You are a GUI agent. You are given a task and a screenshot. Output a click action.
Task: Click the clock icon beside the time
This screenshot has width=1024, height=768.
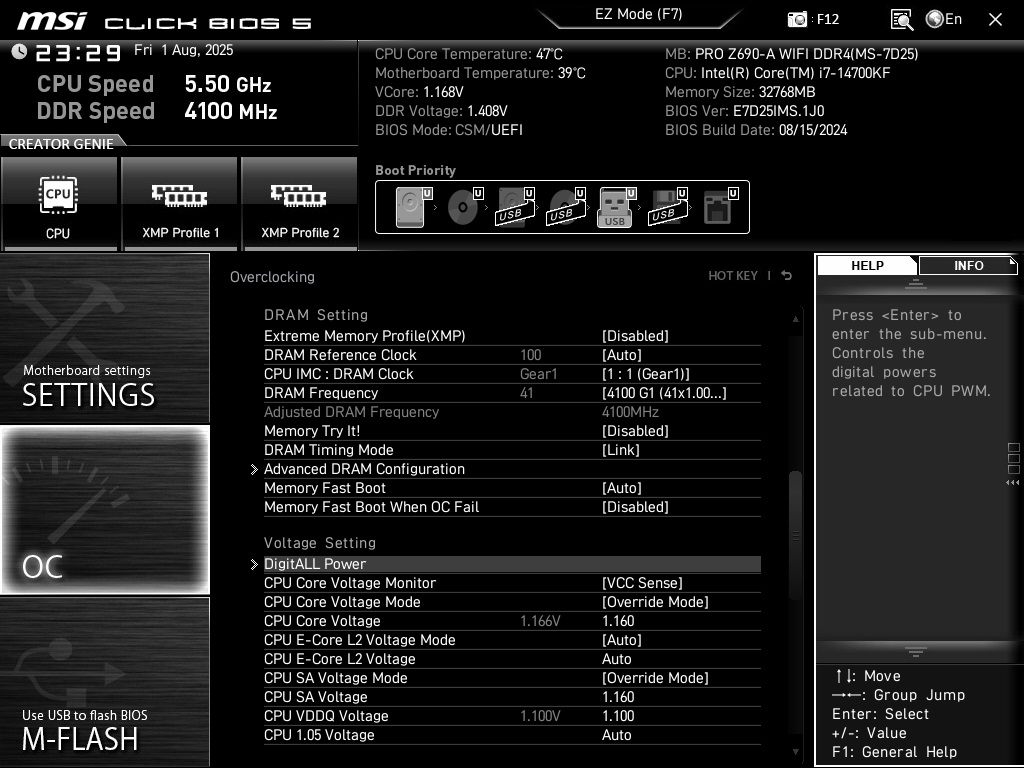tap(19, 52)
